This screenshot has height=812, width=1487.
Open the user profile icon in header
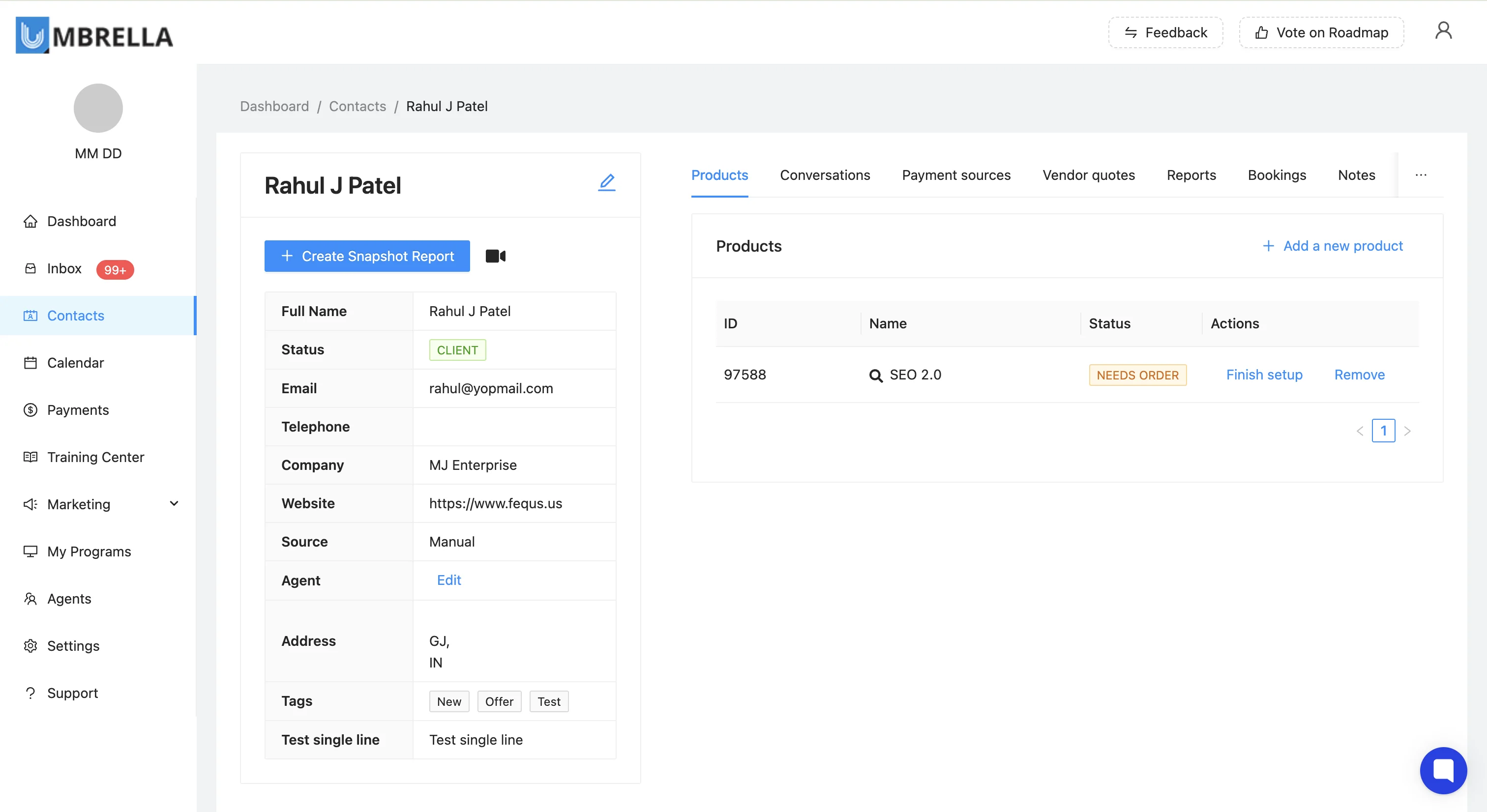click(1443, 31)
